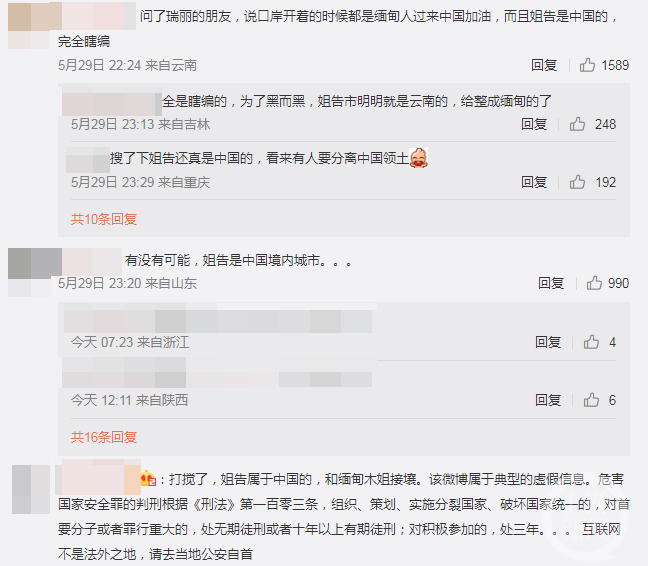
Task: Like the reply from 陕西 with 6 likes
Action: point(591,400)
